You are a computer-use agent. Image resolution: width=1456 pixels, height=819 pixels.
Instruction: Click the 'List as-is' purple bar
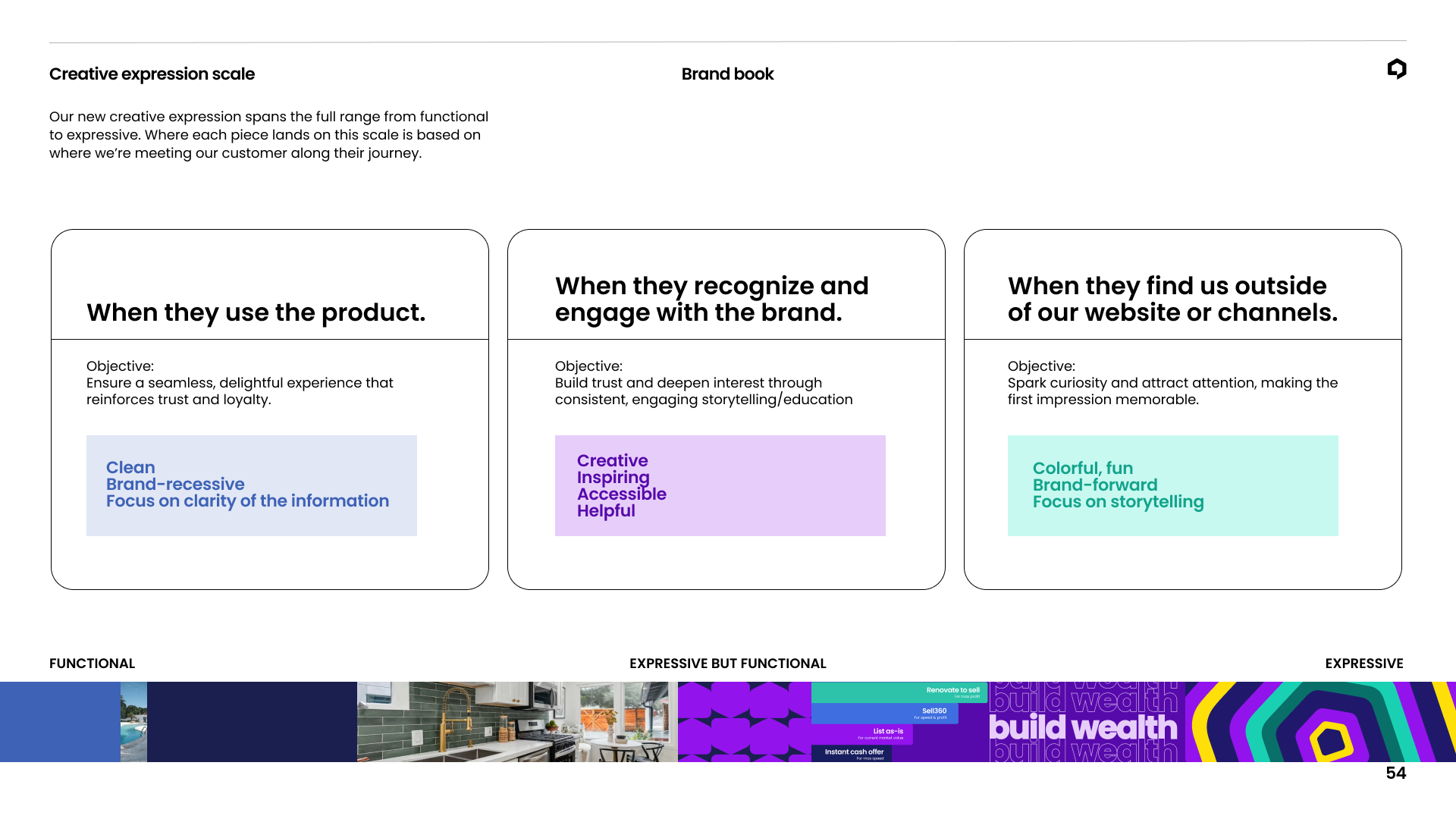[x=863, y=733]
